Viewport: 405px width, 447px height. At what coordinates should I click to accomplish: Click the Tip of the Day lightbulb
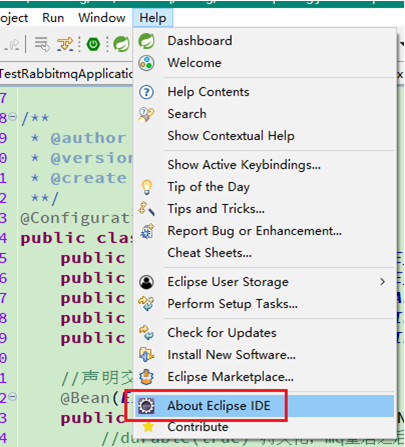coord(147,187)
